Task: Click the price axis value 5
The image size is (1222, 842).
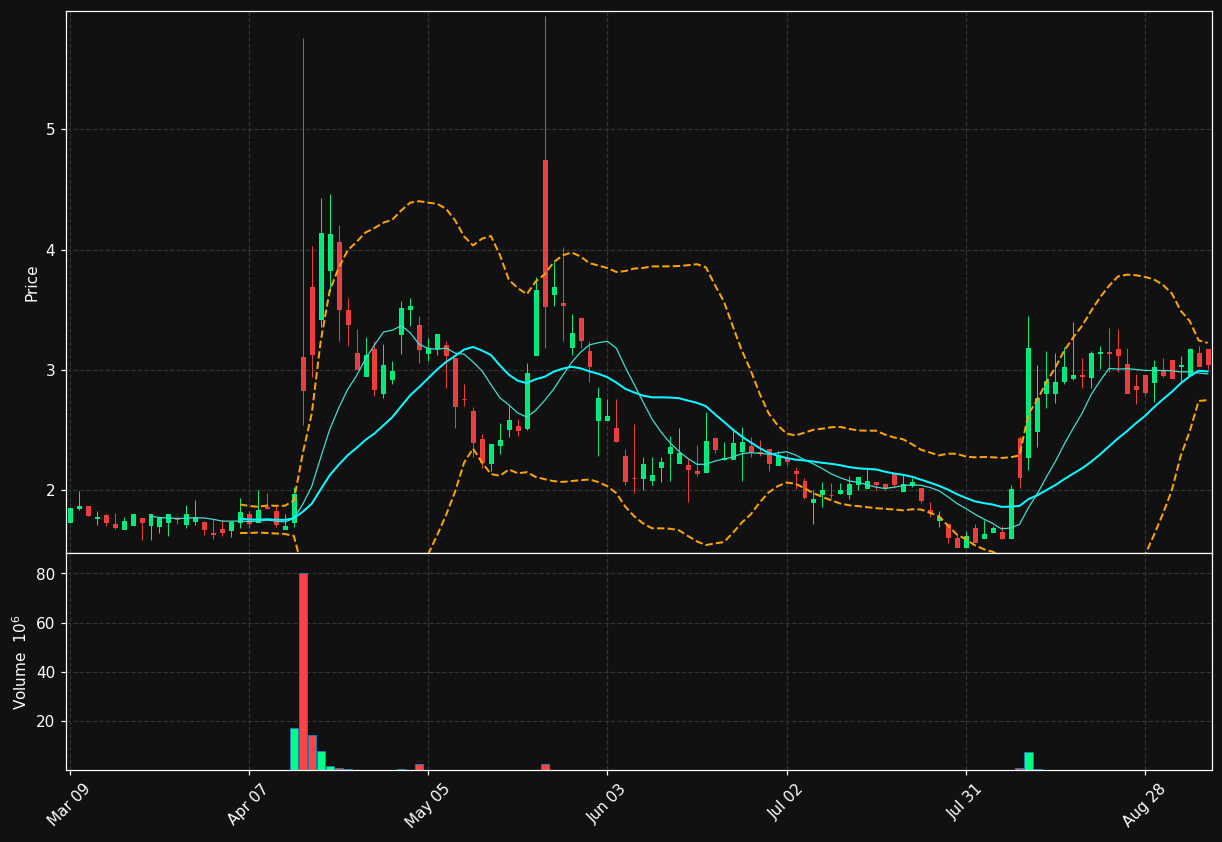Action: click(x=51, y=130)
